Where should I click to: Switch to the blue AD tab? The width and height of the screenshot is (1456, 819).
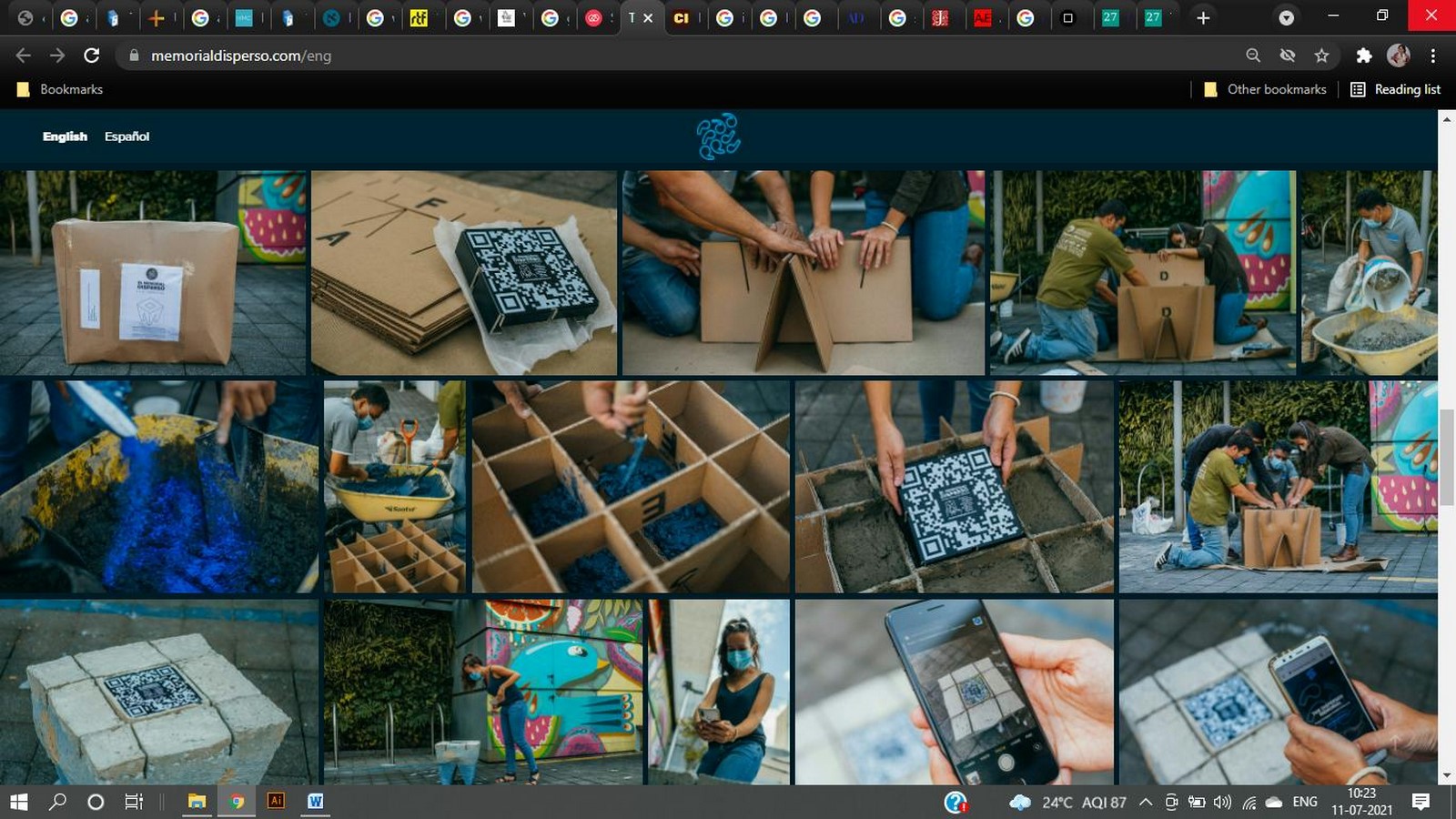click(856, 17)
